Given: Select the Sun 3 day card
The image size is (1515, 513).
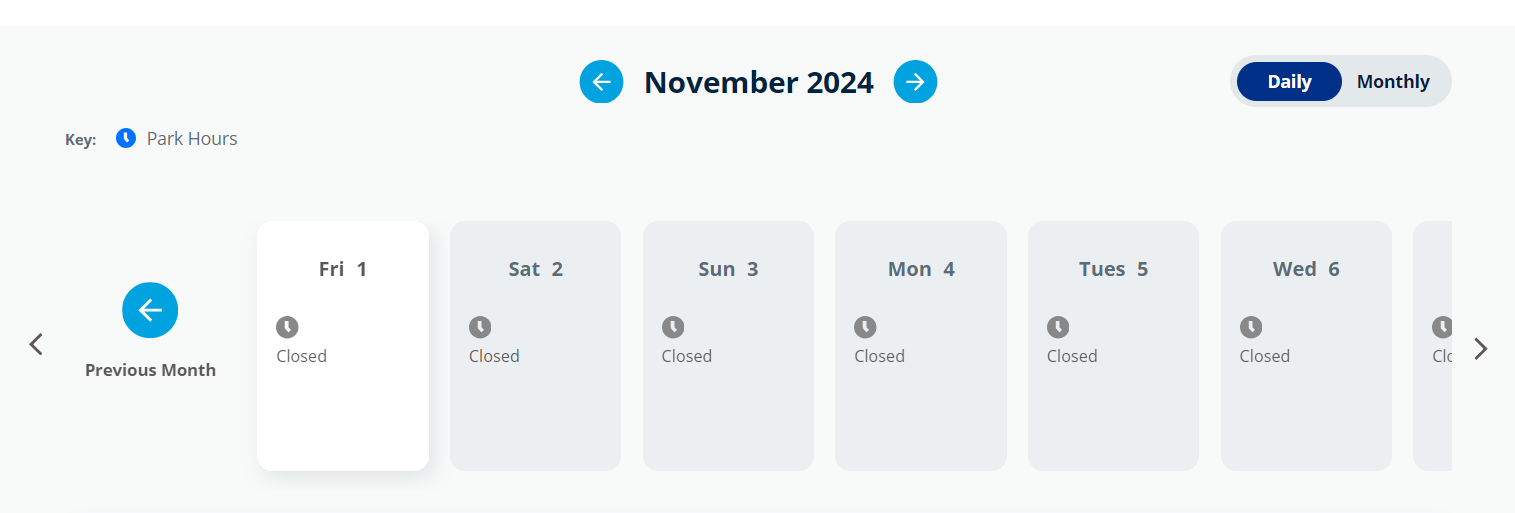Looking at the screenshot, I should click(x=728, y=346).
